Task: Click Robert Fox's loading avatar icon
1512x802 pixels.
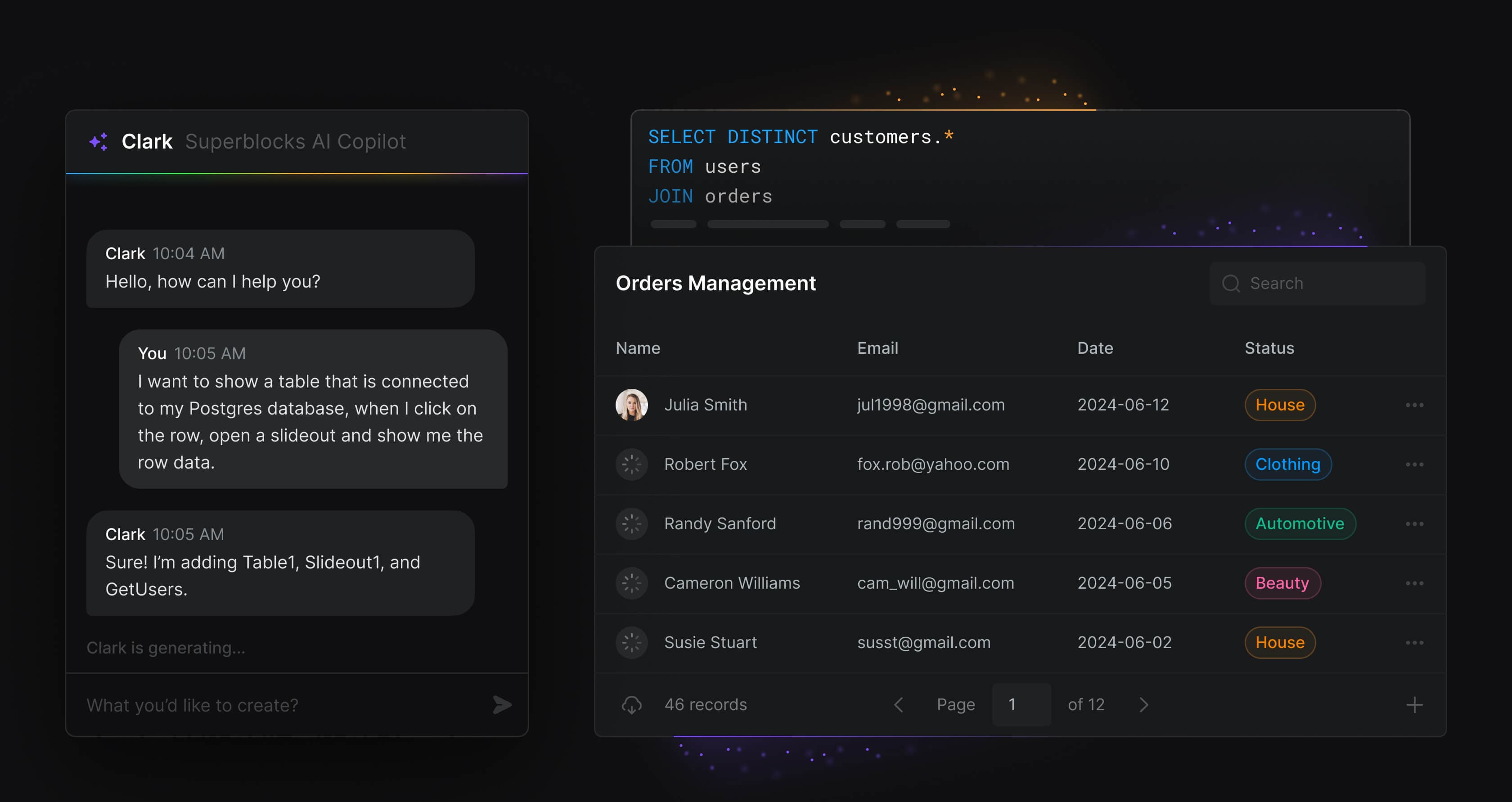Action: (631, 464)
